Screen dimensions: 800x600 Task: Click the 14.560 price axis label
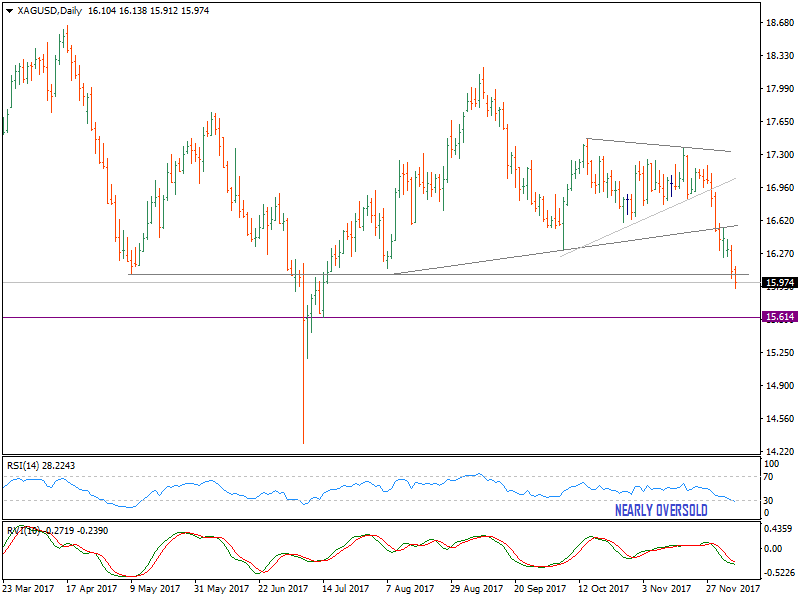[778, 419]
